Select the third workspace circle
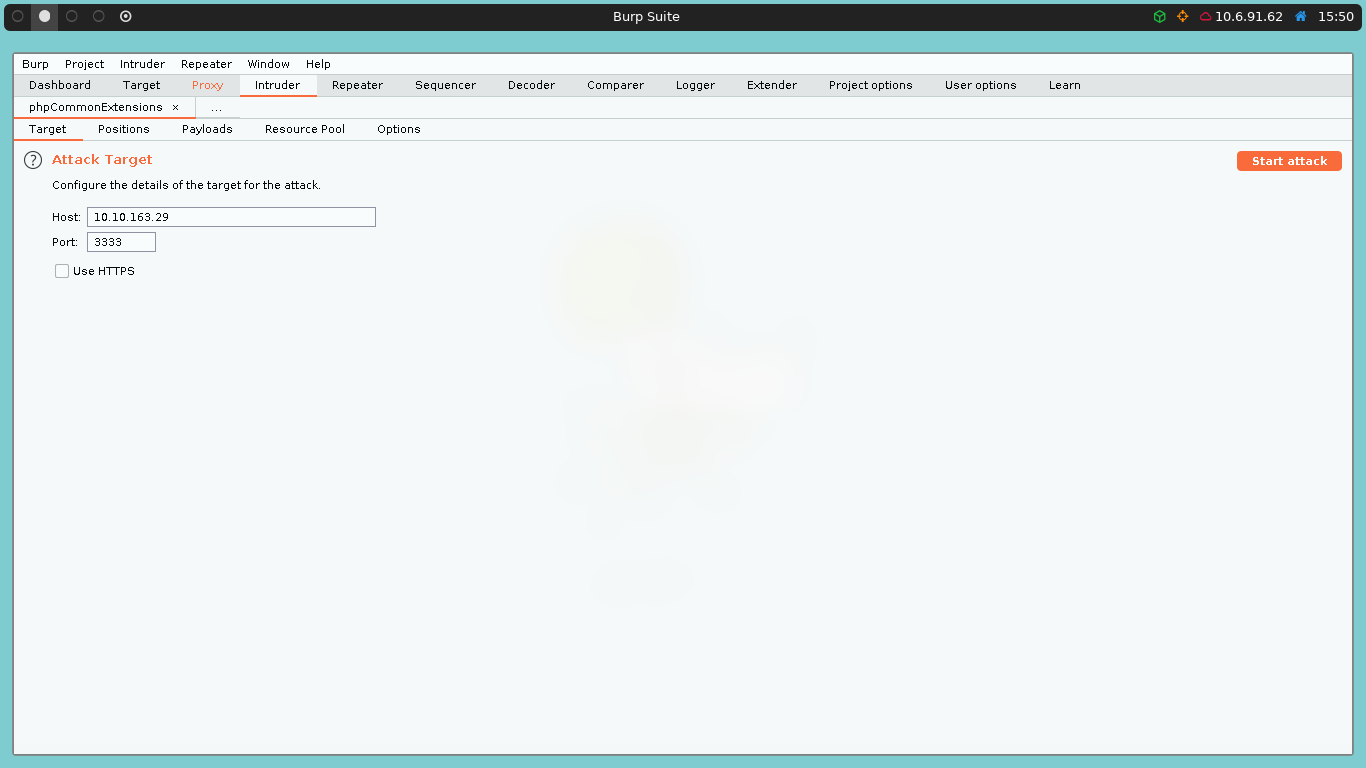1366x768 pixels. click(71, 16)
